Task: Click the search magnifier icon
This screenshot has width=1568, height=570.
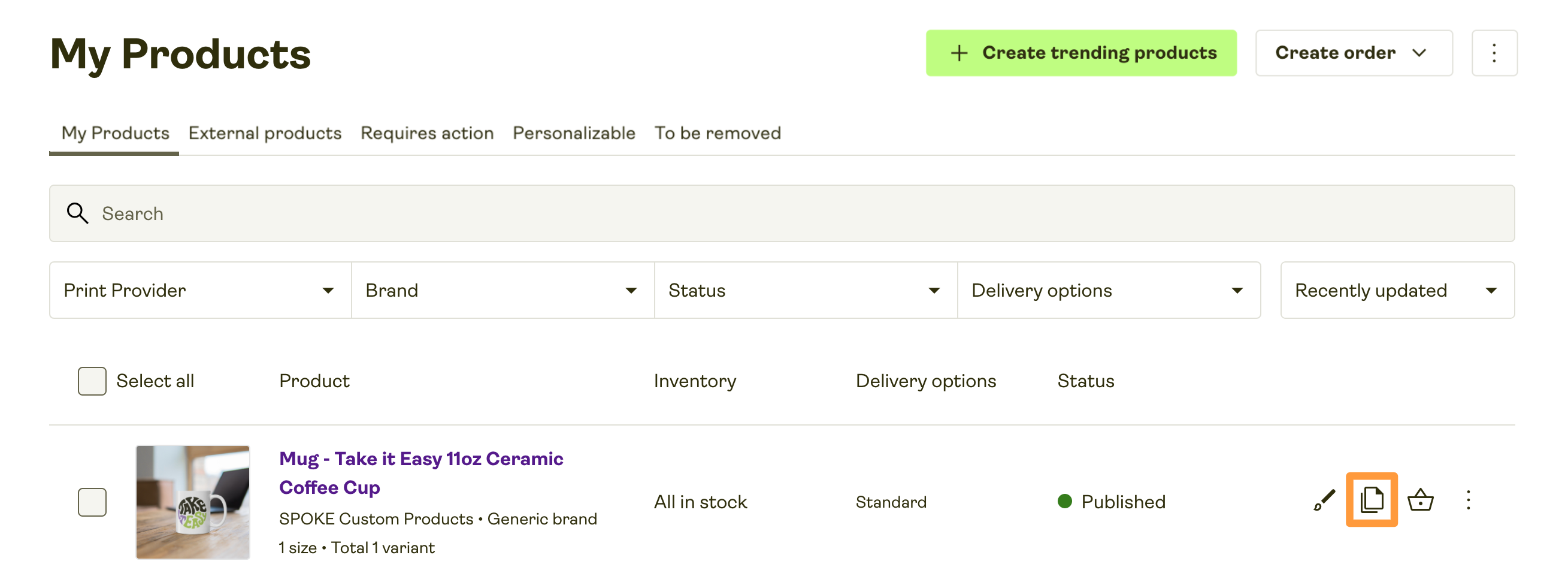Action: (x=77, y=213)
